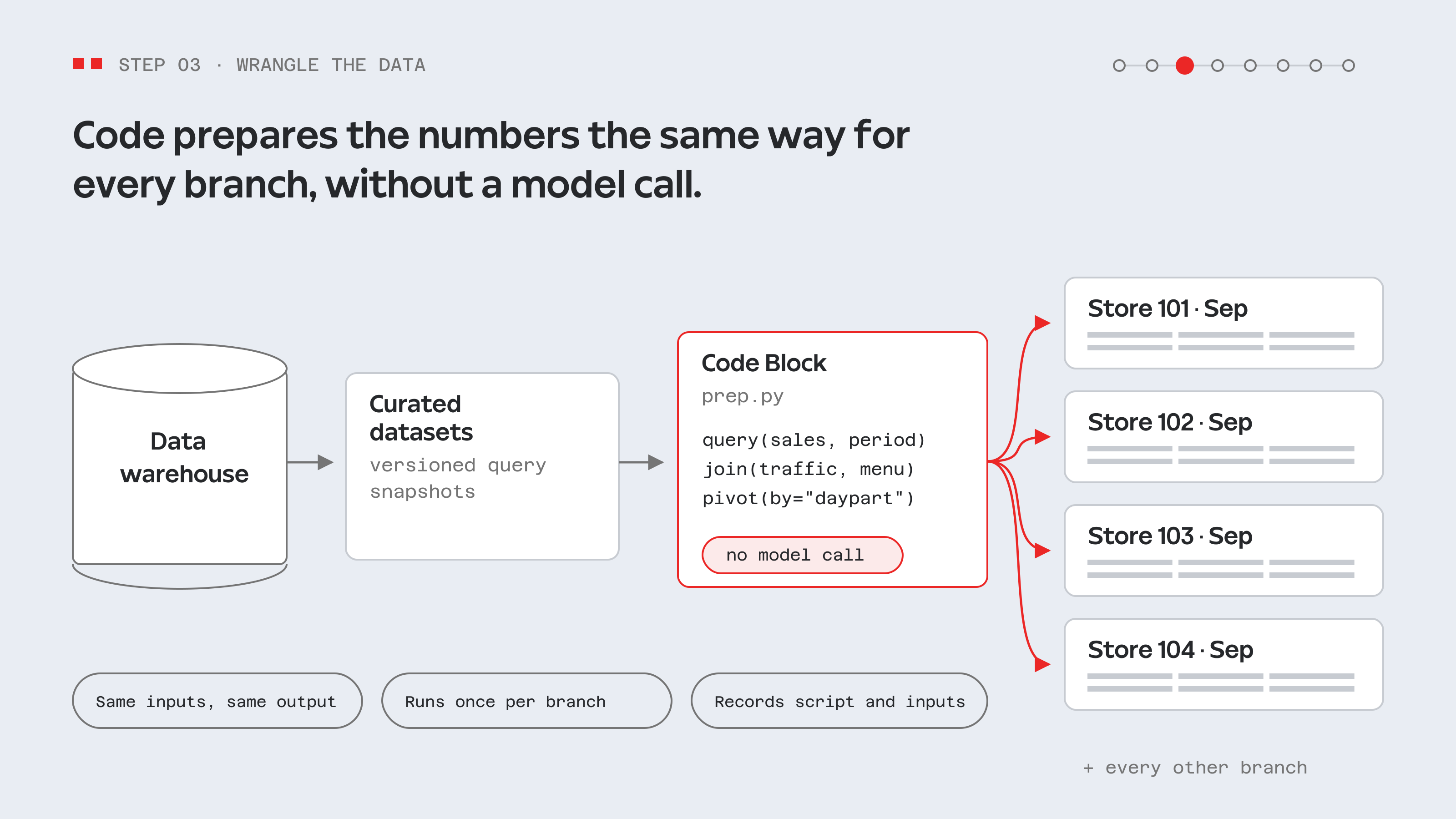
Task: Jump to the fifth progress step dot
Action: point(1250,66)
